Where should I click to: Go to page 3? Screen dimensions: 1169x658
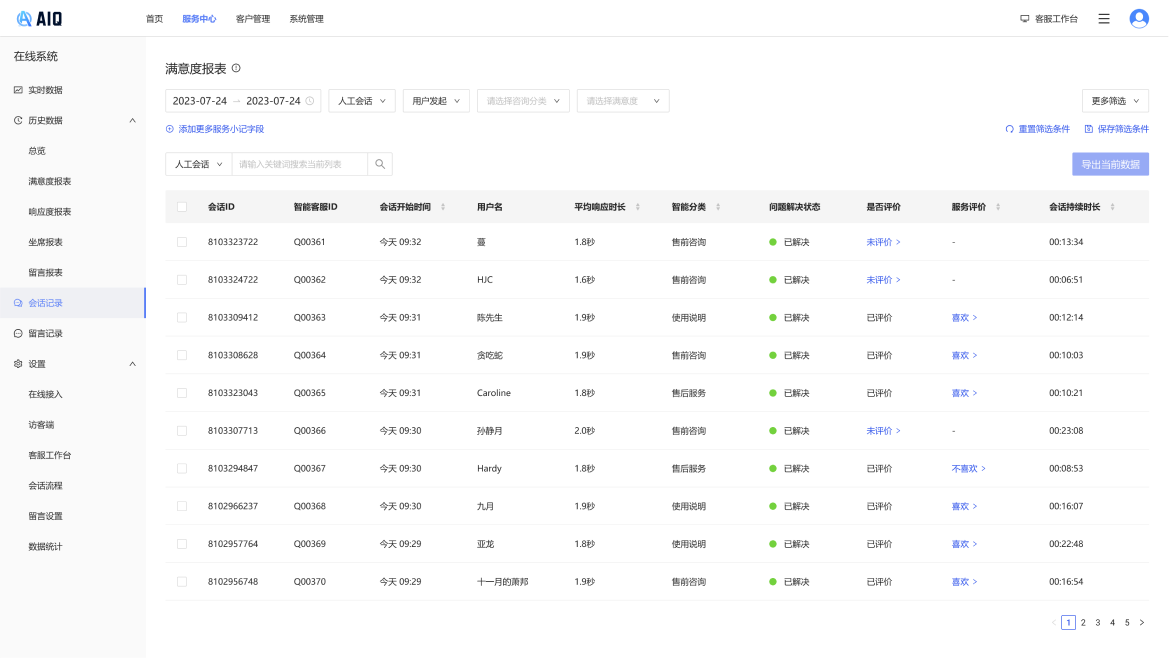1097,622
